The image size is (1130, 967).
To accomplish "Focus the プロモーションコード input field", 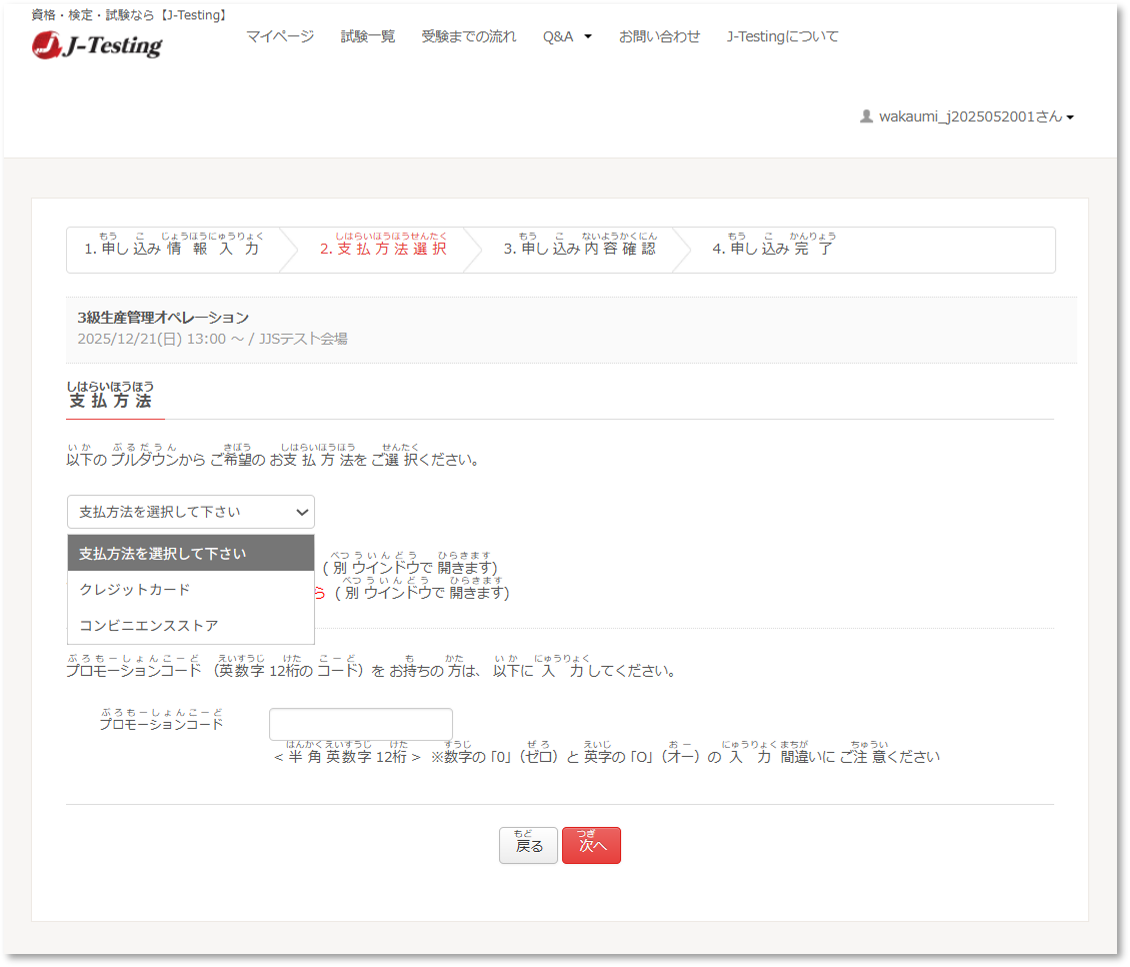I will pyautogui.click(x=360, y=724).
